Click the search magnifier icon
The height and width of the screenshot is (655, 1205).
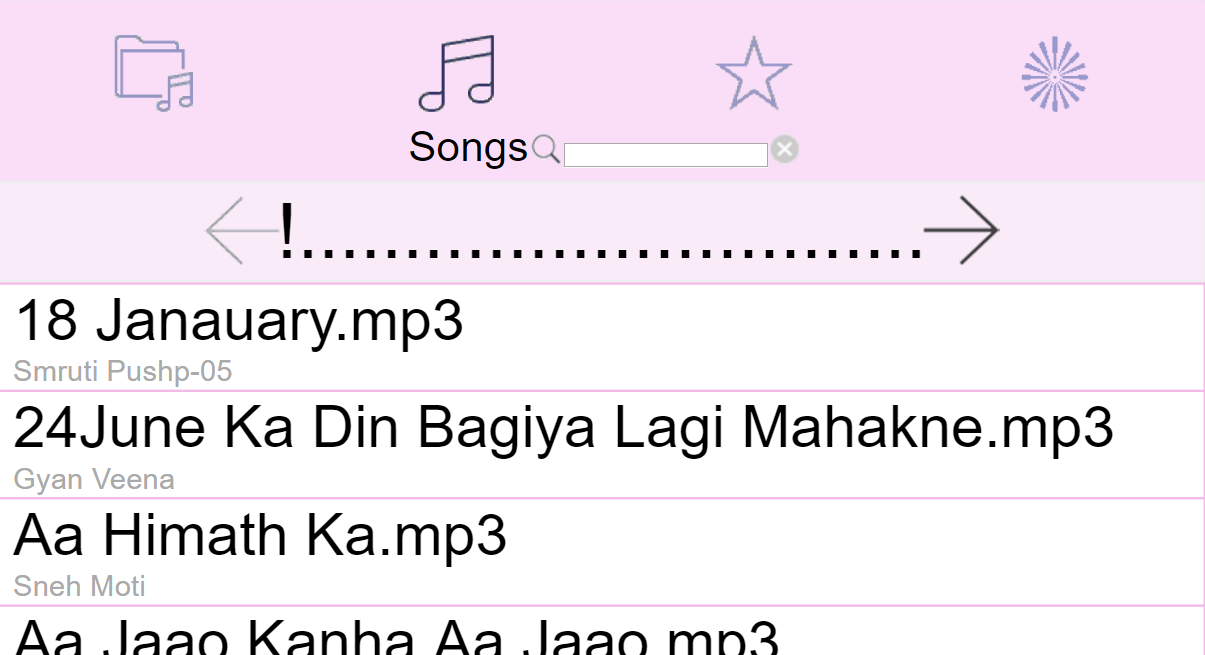click(x=545, y=149)
